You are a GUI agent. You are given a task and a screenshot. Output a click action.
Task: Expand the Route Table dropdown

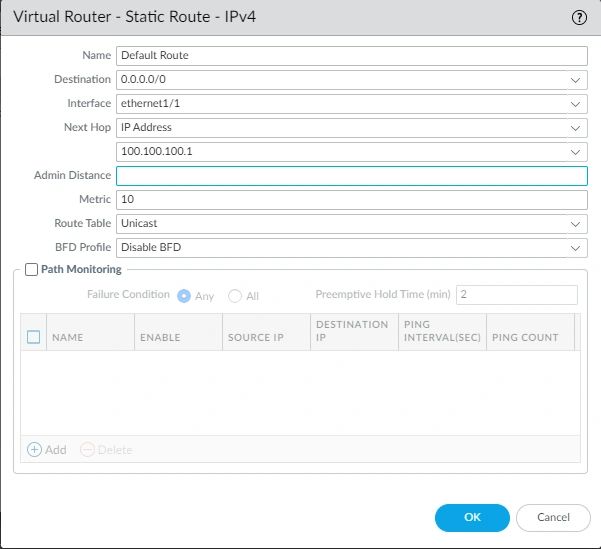coord(575,224)
